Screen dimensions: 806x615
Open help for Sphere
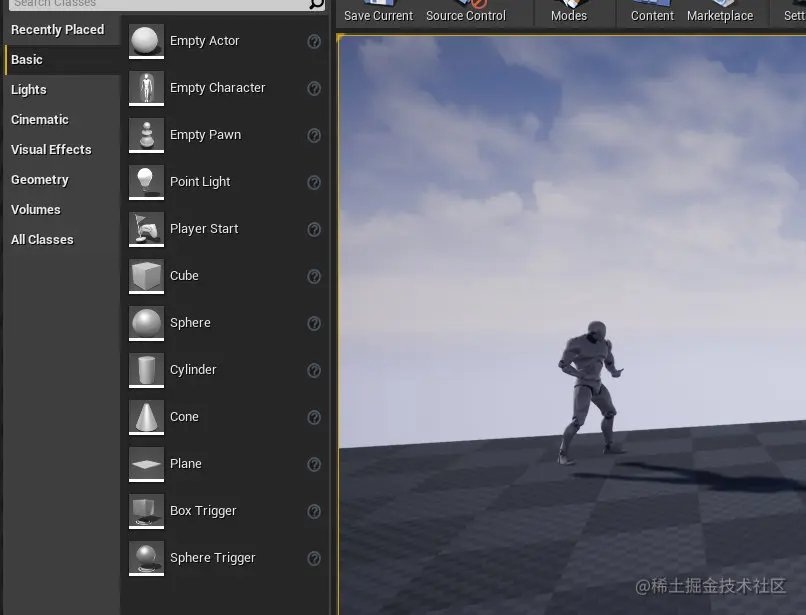[x=314, y=323]
